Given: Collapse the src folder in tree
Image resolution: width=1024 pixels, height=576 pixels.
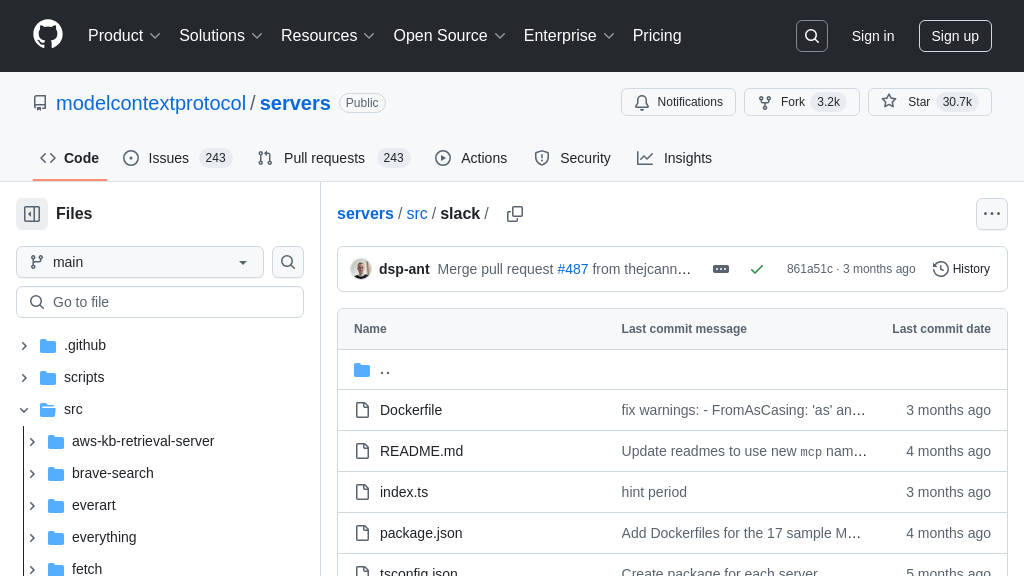Looking at the screenshot, I should click(x=24, y=410).
